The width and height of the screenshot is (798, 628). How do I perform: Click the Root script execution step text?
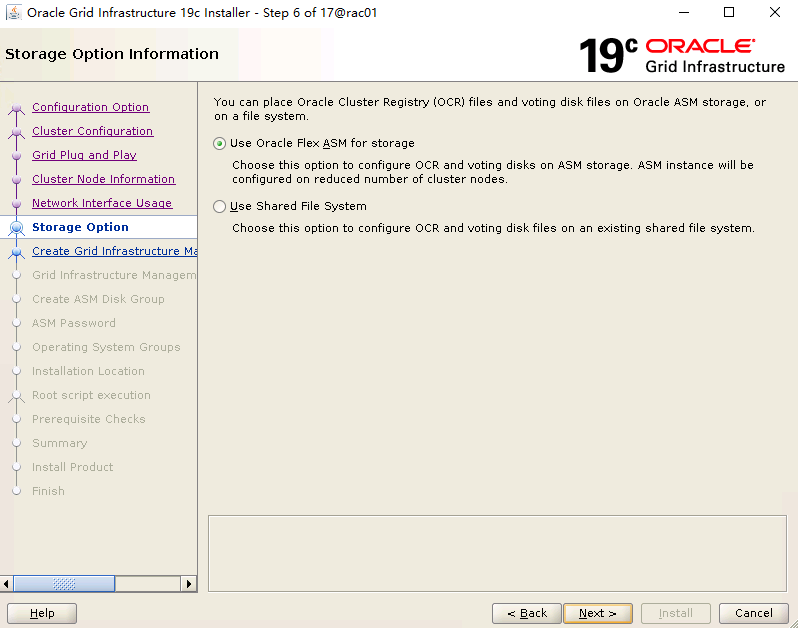91,395
